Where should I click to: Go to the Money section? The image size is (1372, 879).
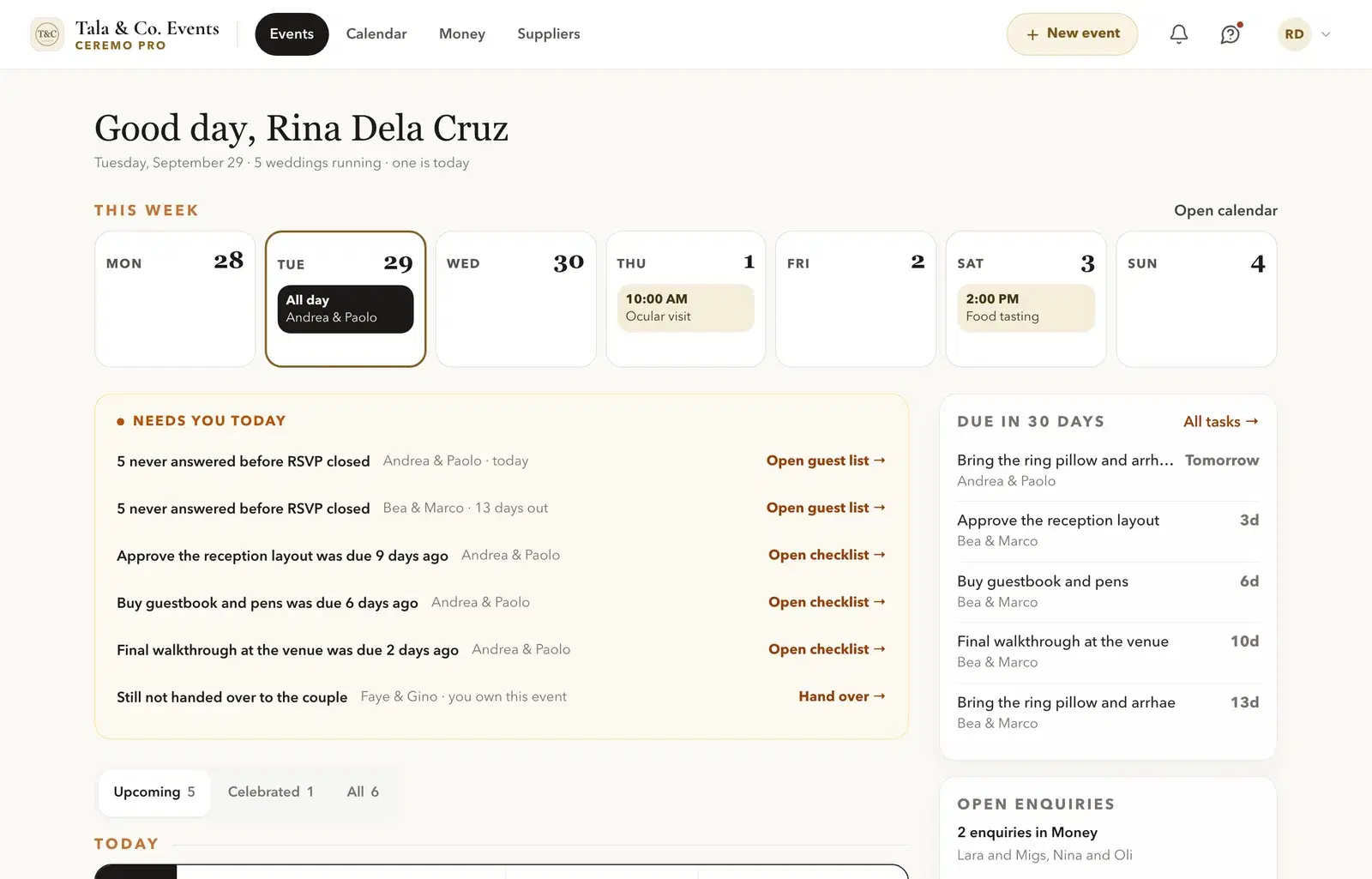pos(462,34)
